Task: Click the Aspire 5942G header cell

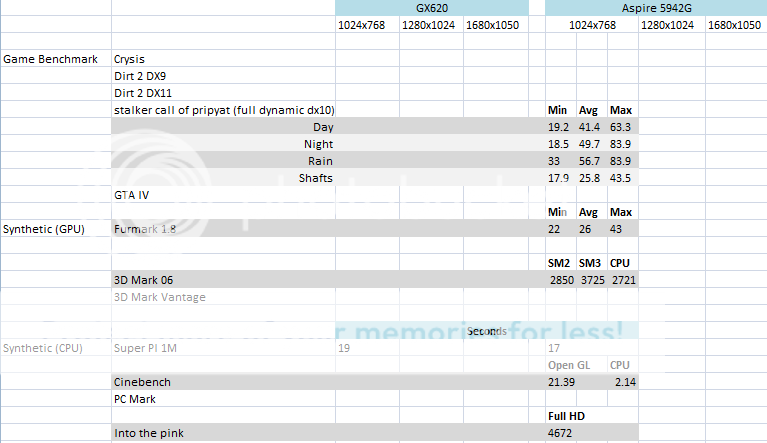Action: (655, 7)
